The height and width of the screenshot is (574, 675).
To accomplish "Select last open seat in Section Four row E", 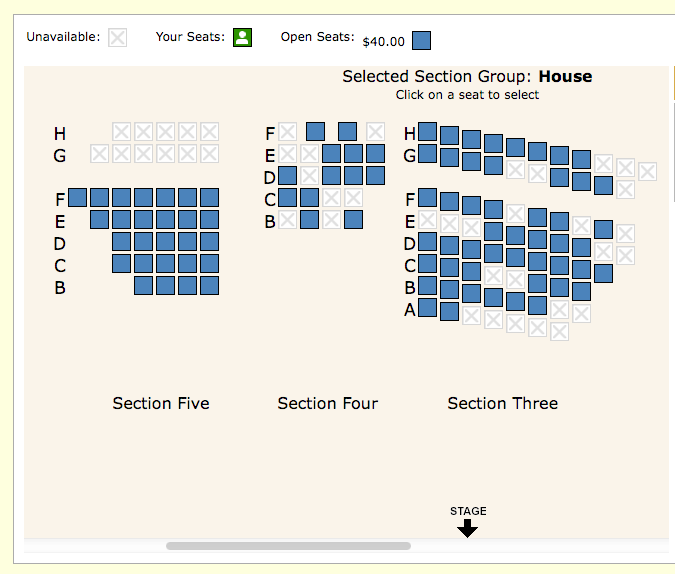I will click(x=375, y=153).
